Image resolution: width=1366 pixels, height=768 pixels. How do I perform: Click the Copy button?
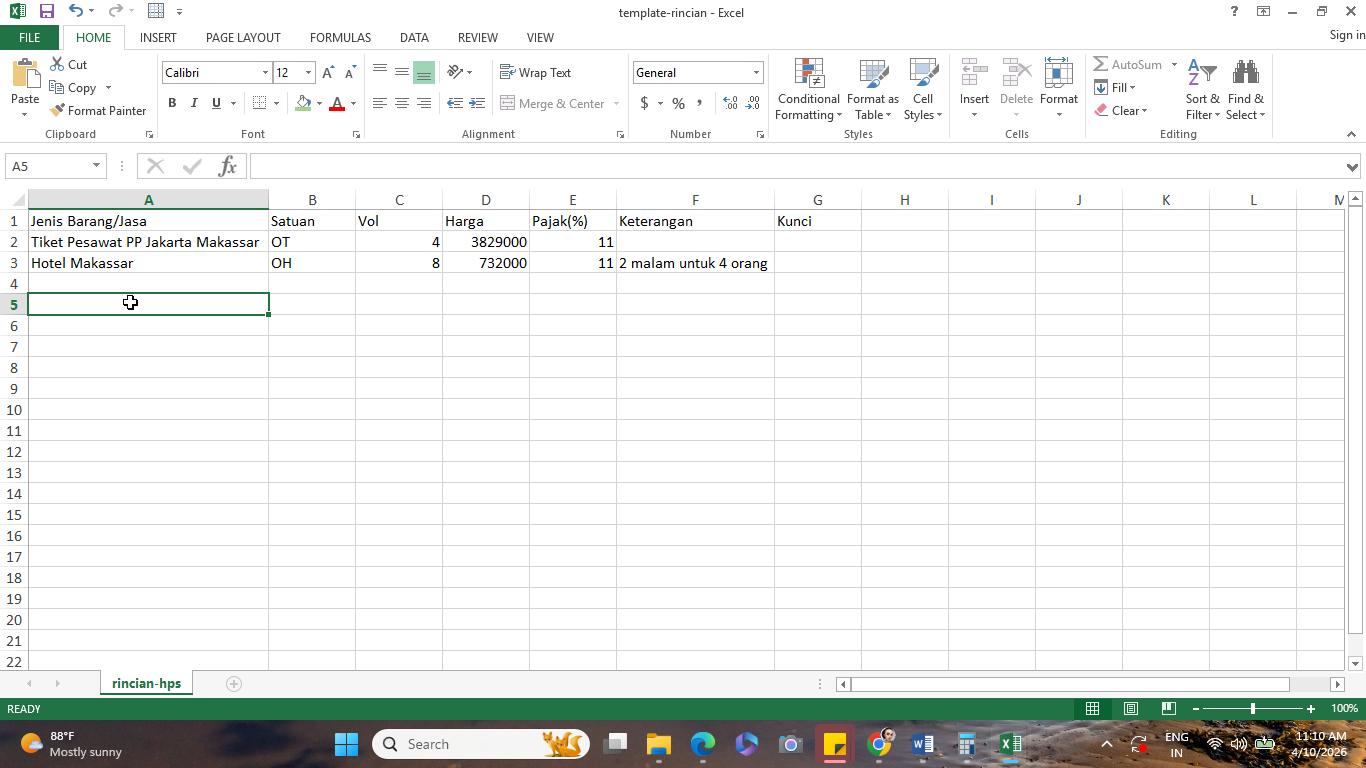(72, 87)
